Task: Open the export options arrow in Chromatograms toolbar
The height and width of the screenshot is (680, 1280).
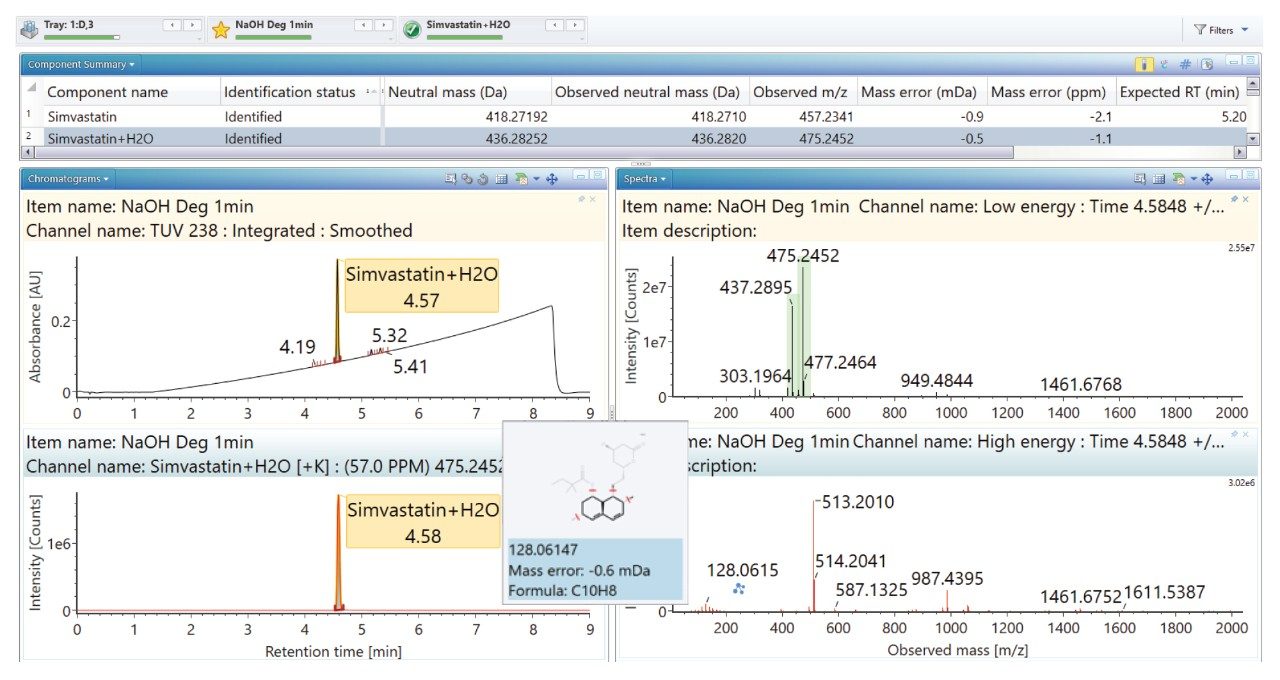Action: click(x=536, y=178)
